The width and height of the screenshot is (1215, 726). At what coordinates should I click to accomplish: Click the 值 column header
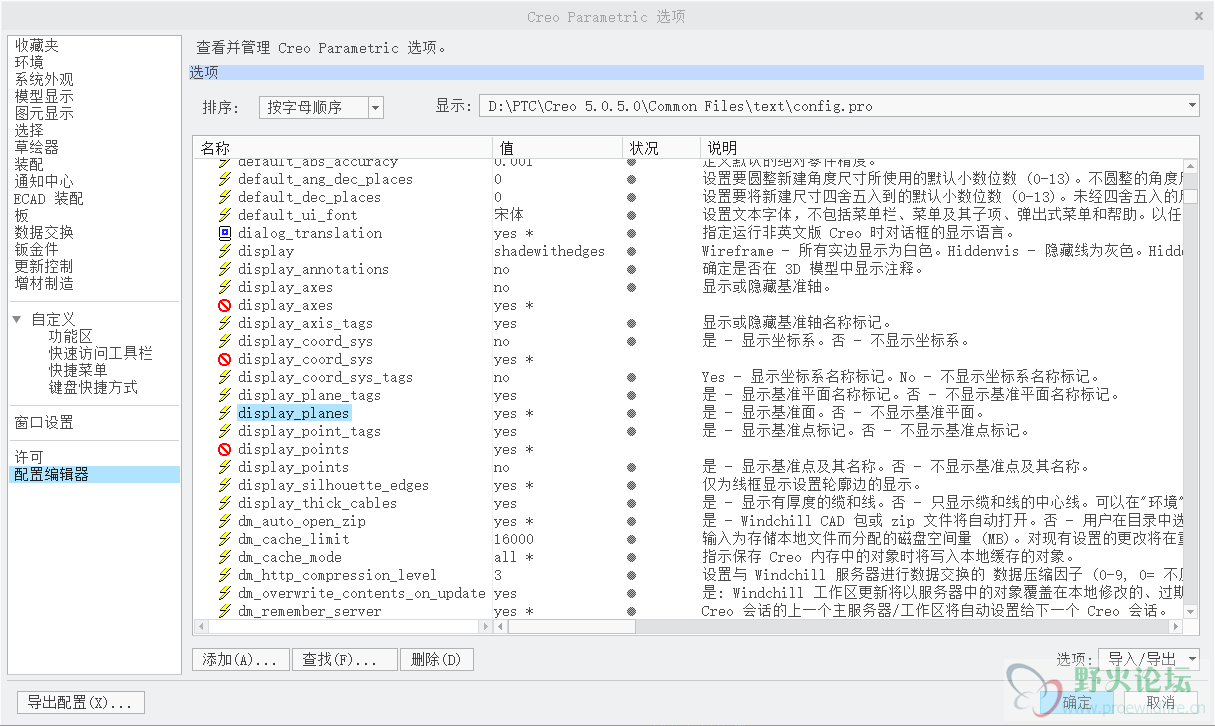(557, 148)
